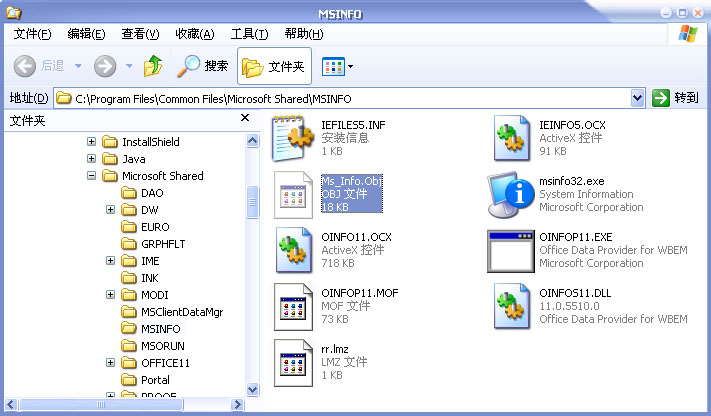
Task: Click the Forward arrow icon
Action: pyautogui.click(x=105, y=66)
